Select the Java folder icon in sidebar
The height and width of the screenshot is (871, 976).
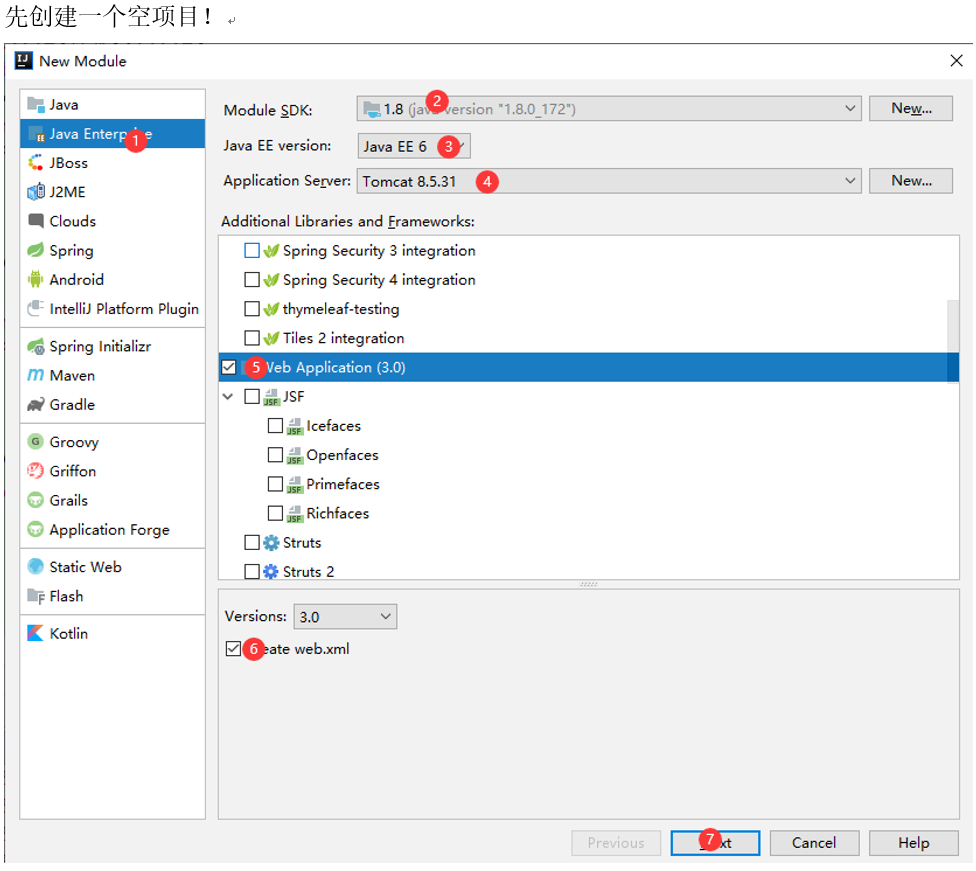(x=35, y=105)
